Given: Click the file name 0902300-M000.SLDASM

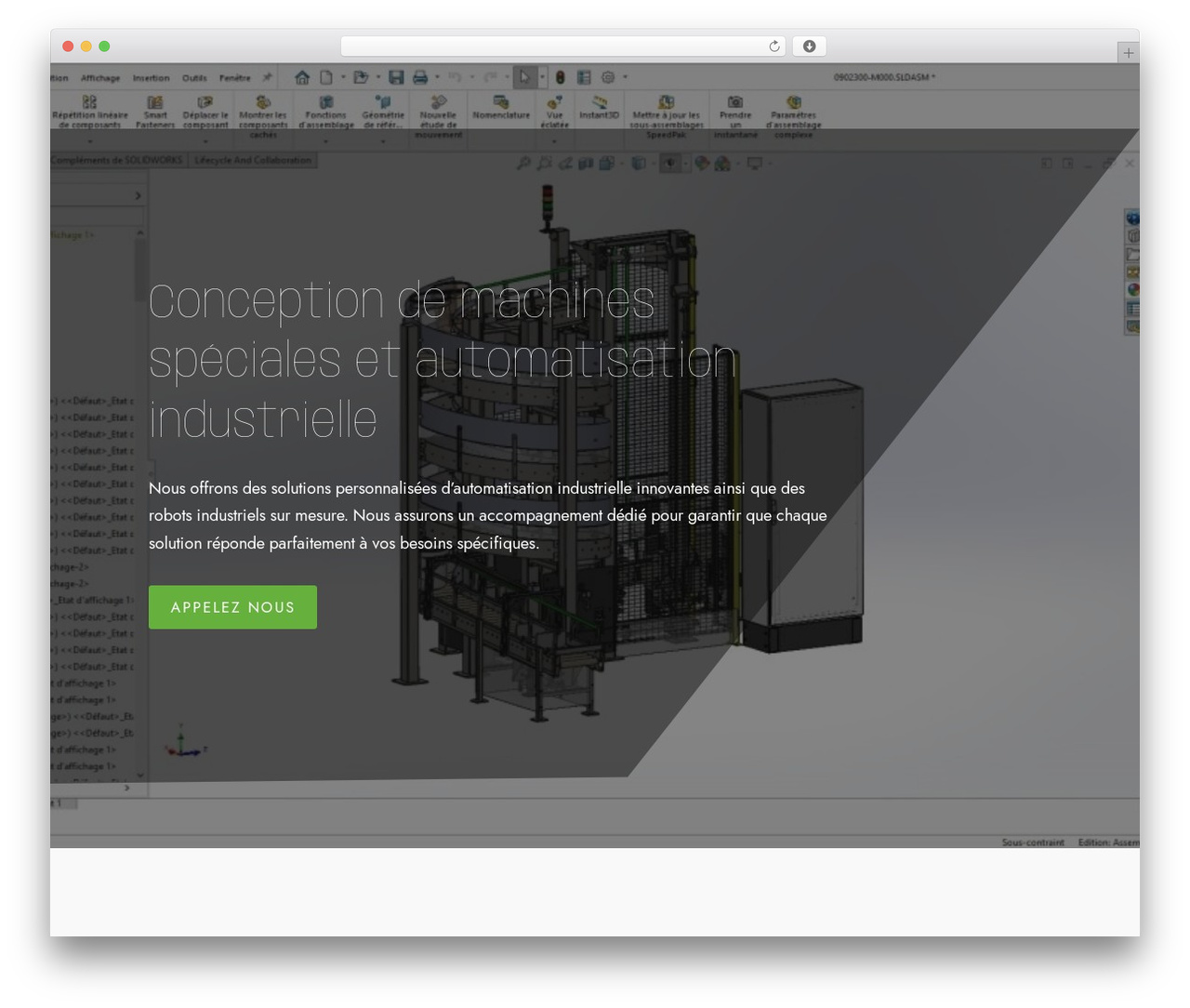Looking at the screenshot, I should click(x=884, y=77).
